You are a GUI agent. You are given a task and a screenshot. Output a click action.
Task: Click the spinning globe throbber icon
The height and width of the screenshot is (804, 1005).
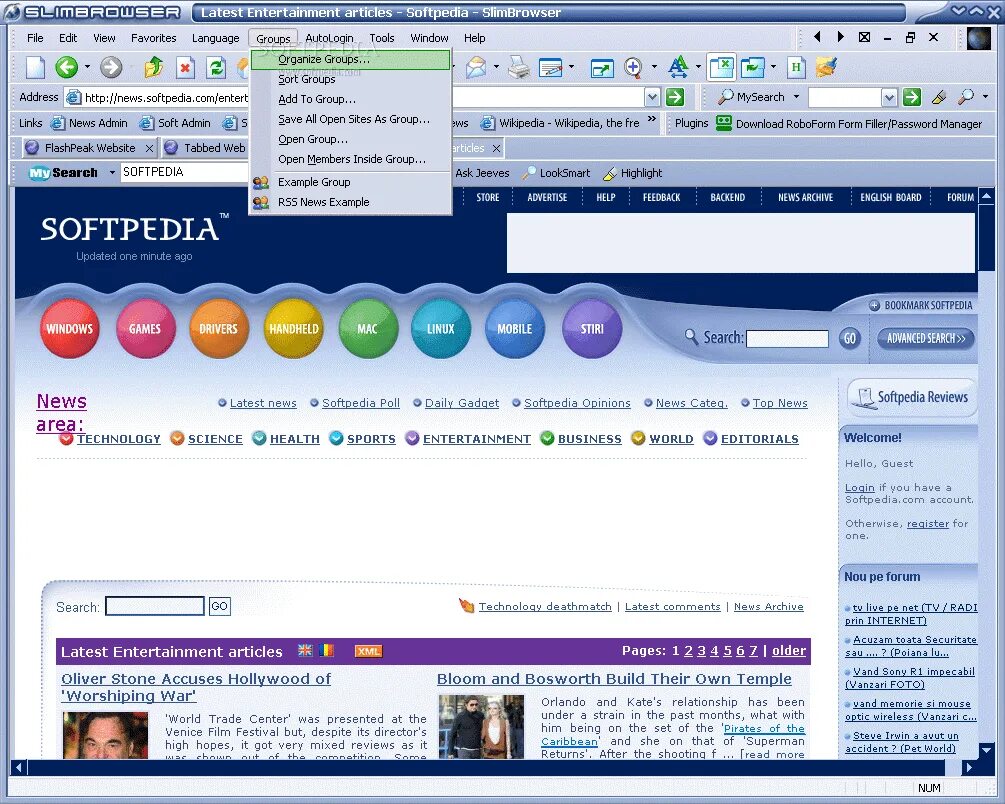point(979,38)
